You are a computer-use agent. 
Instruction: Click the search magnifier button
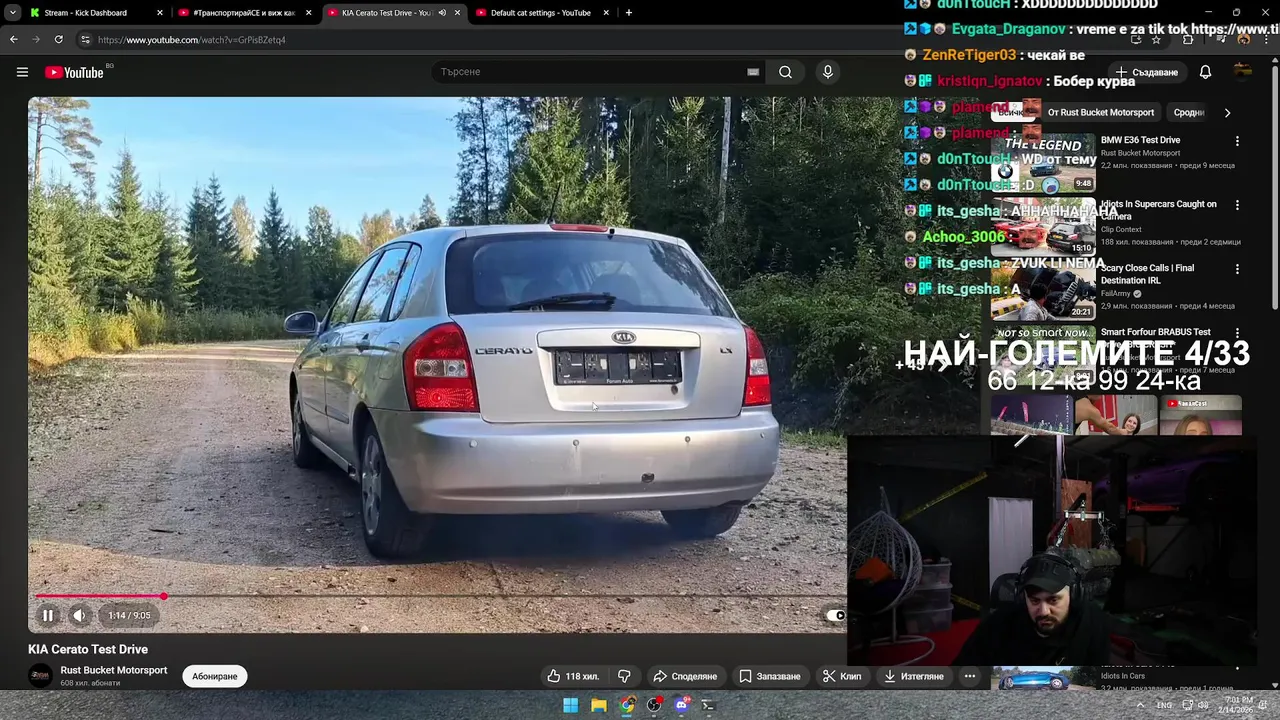point(785,72)
